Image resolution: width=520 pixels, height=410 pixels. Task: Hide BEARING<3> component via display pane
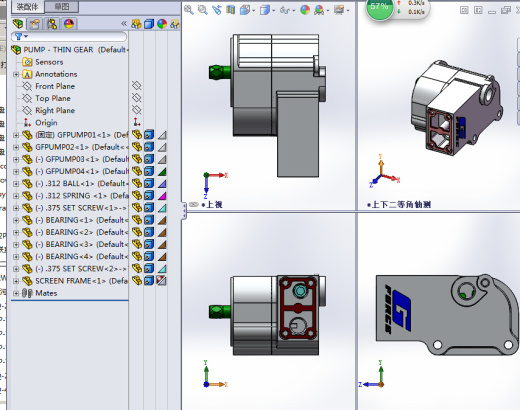pyautogui.click(x=137, y=244)
